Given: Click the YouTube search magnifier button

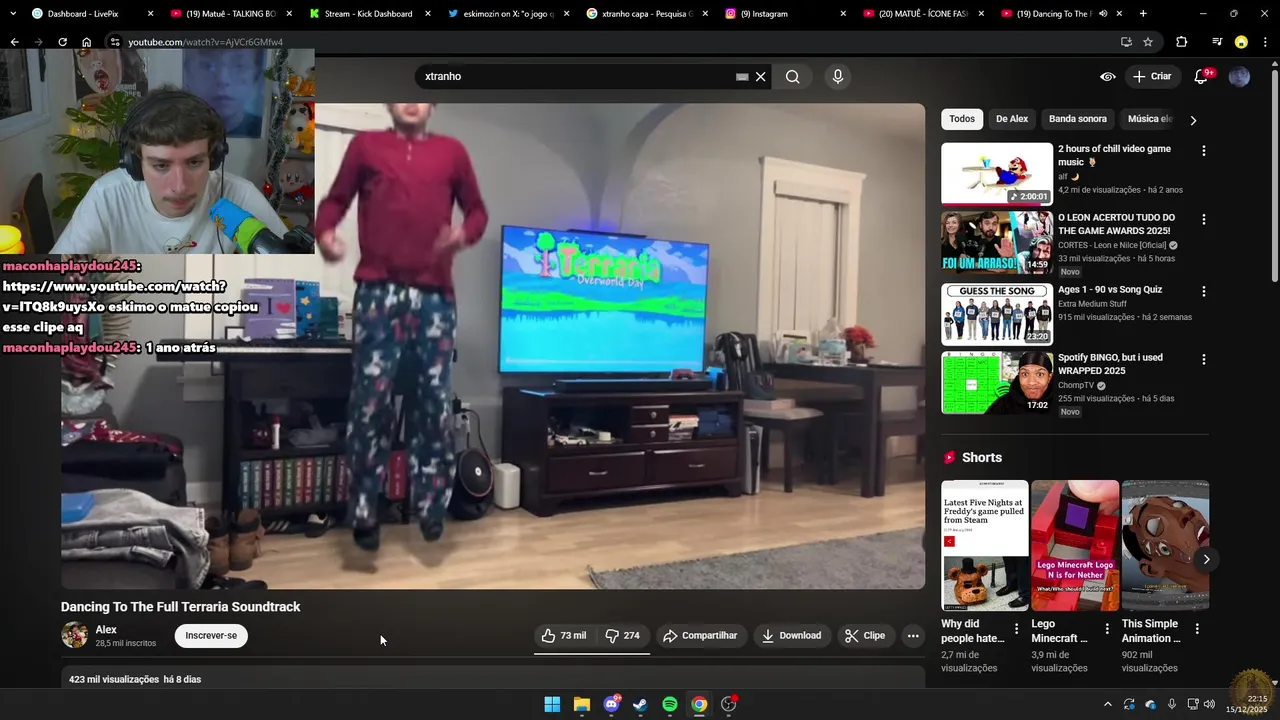Looking at the screenshot, I should (792, 76).
